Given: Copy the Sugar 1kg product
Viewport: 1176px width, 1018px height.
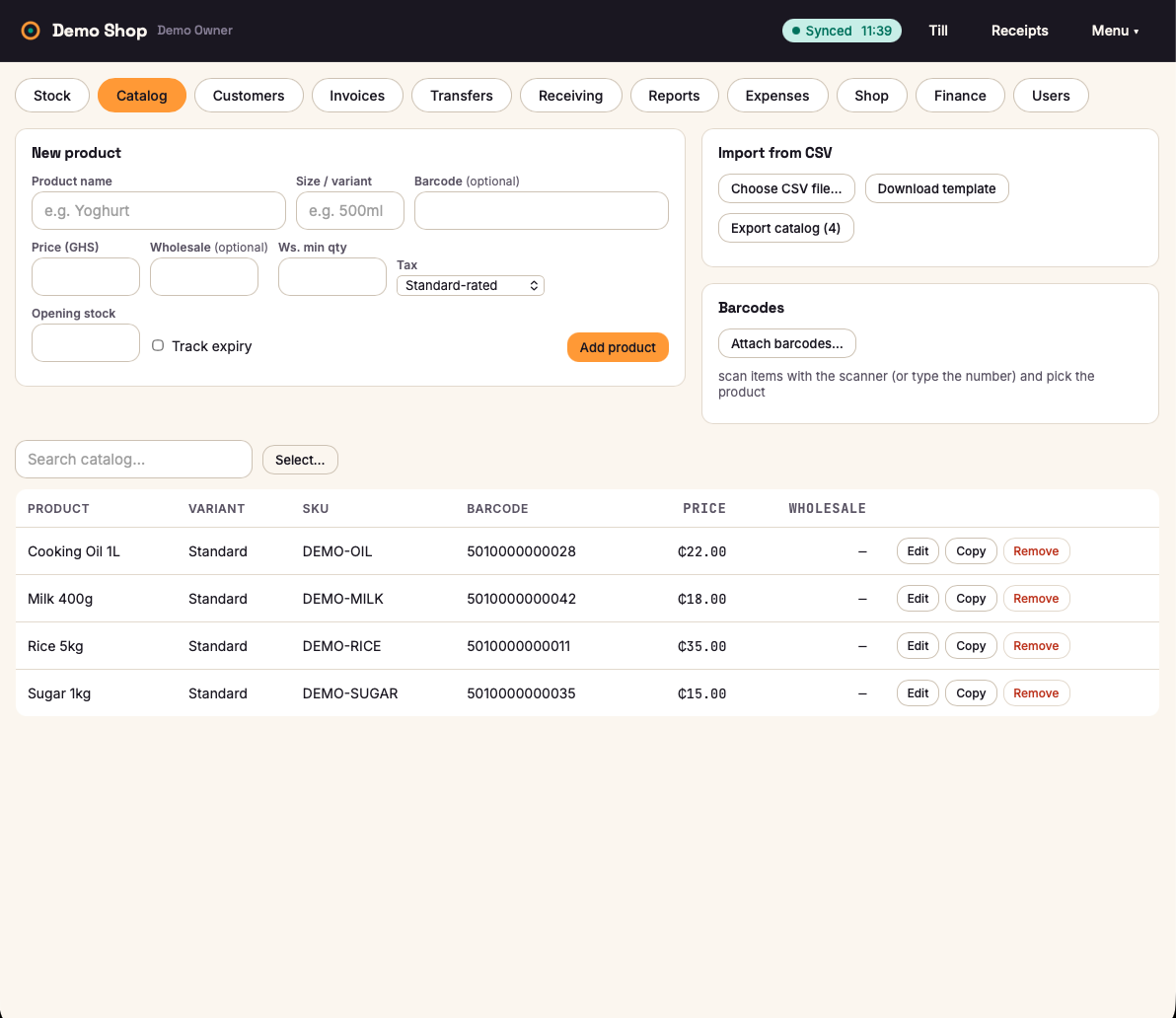Looking at the screenshot, I should point(971,692).
